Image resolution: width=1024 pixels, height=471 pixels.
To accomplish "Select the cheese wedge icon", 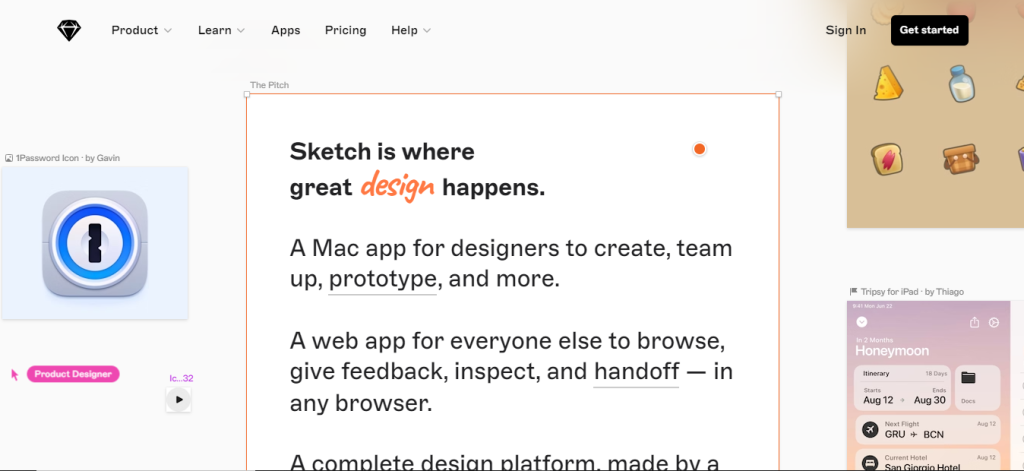I will tap(888, 84).
